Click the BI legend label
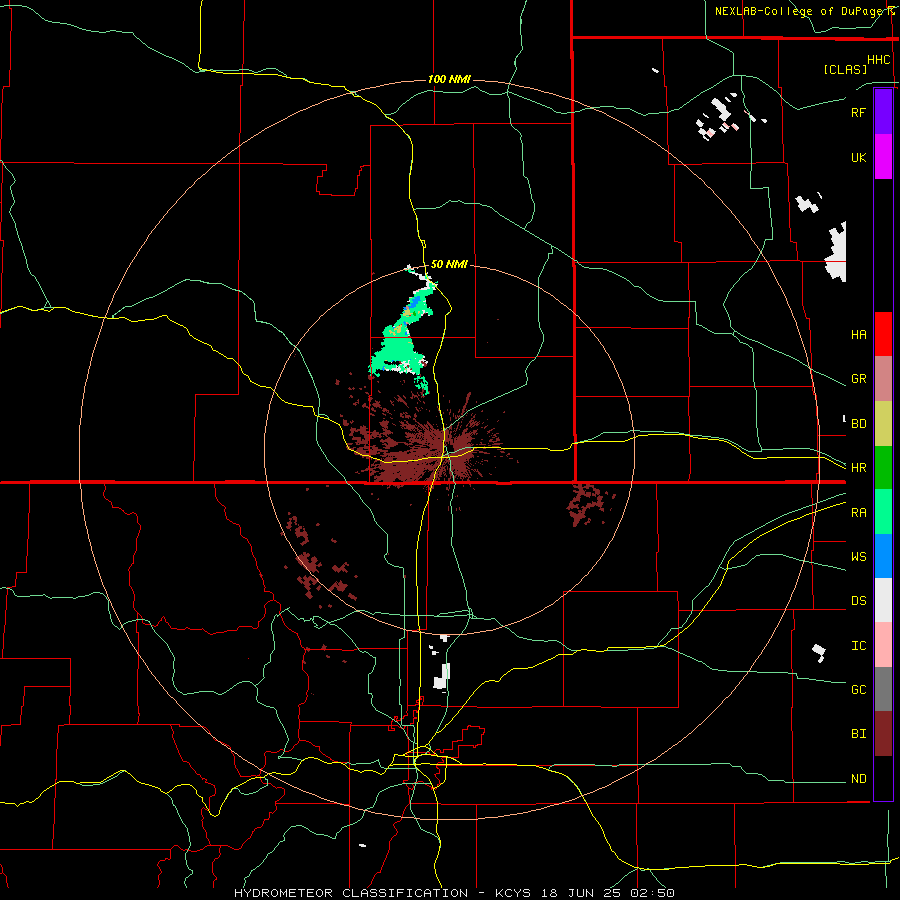Image resolution: width=900 pixels, height=900 pixels. (858, 734)
